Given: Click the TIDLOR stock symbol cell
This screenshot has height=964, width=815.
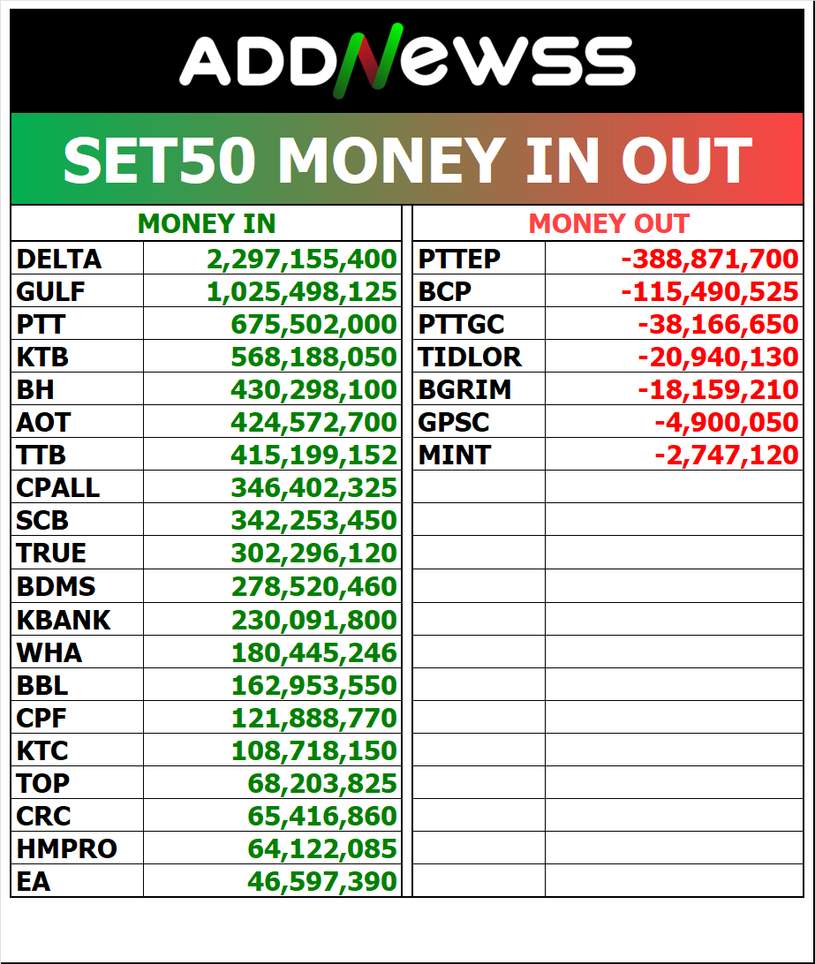Looking at the screenshot, I should pyautogui.click(x=470, y=357).
